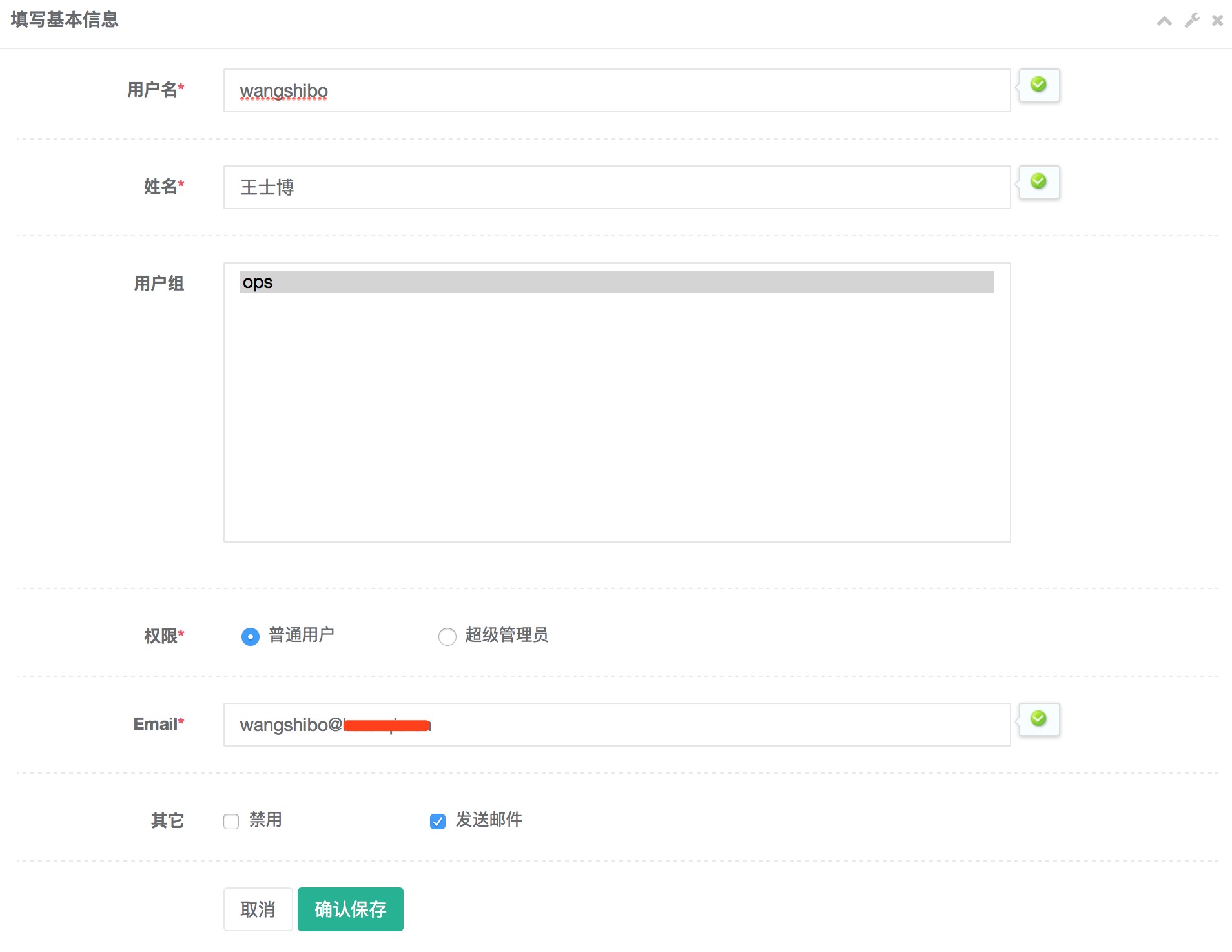1232x952 pixels.
Task: Click the 发送邮件 label text
Action: pos(489,820)
